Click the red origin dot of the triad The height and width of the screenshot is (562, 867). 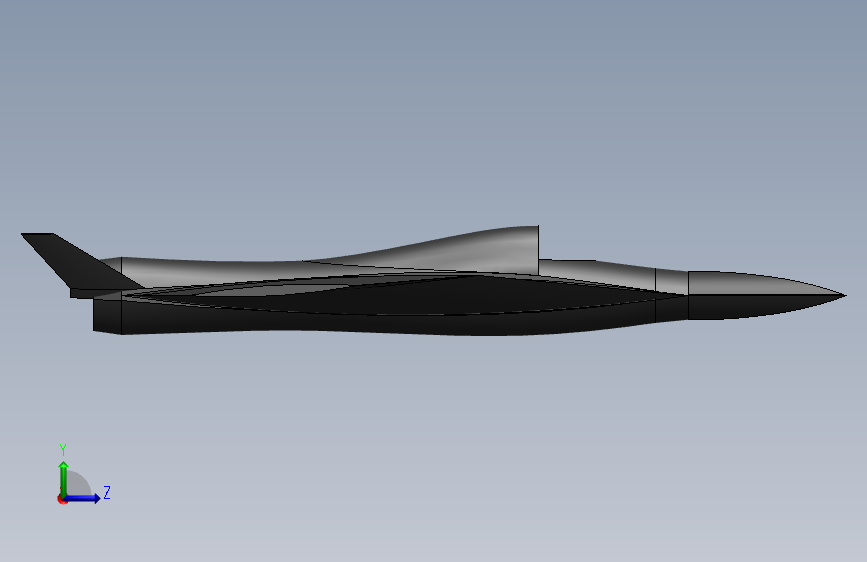pyautogui.click(x=62, y=500)
